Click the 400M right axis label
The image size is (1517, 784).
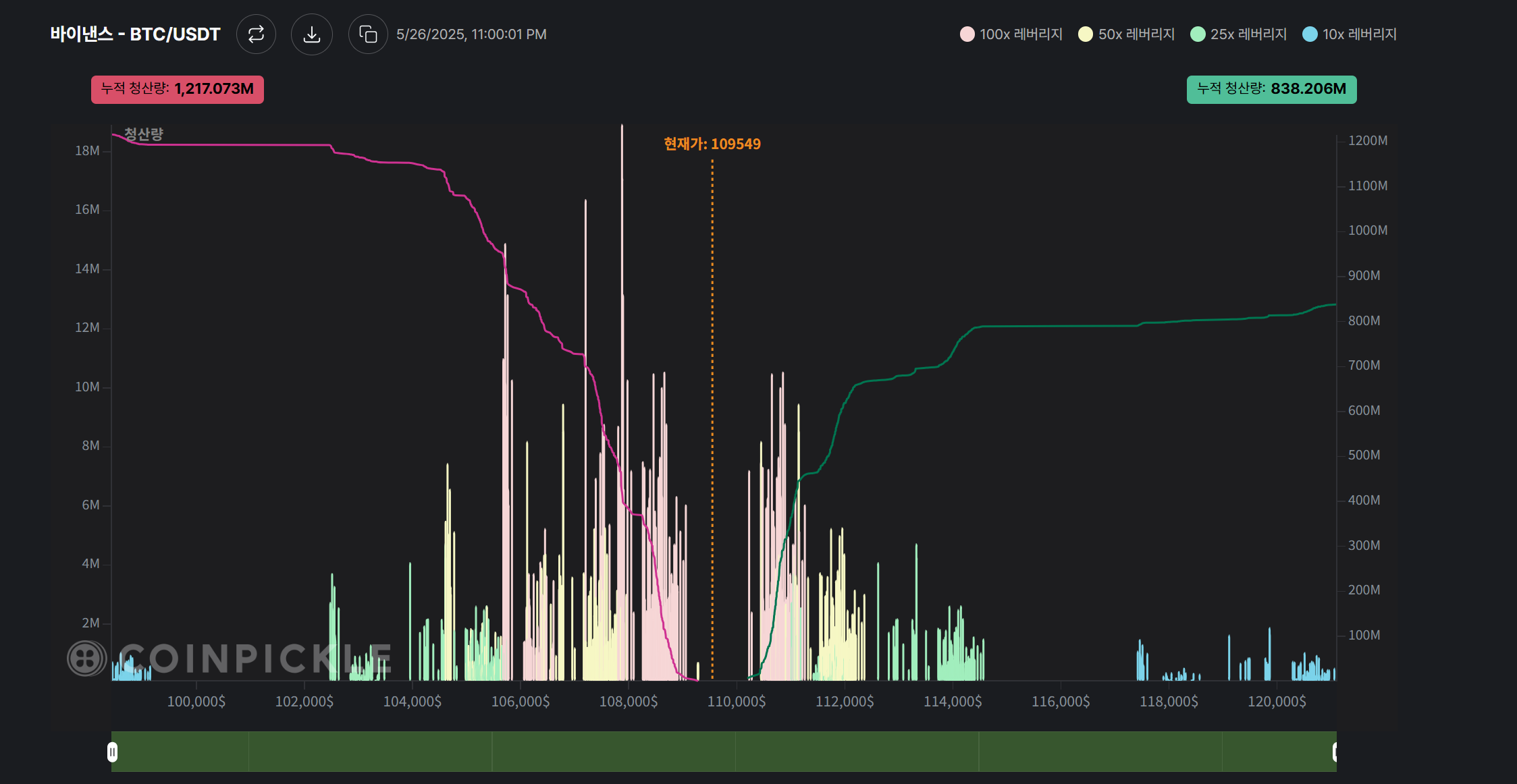pyautogui.click(x=1364, y=501)
